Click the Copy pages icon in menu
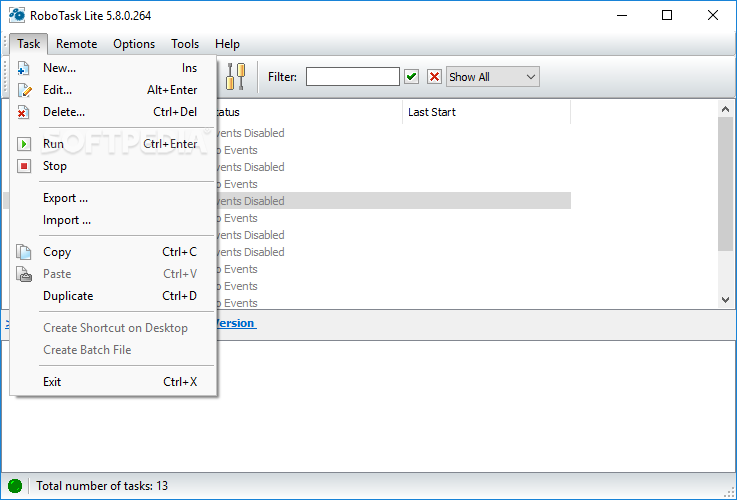Image resolution: width=737 pixels, height=500 pixels. [24, 252]
